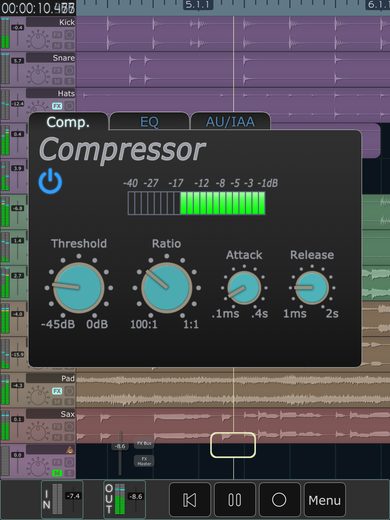
Task: Solo the Snare track
Action: (69, 81)
